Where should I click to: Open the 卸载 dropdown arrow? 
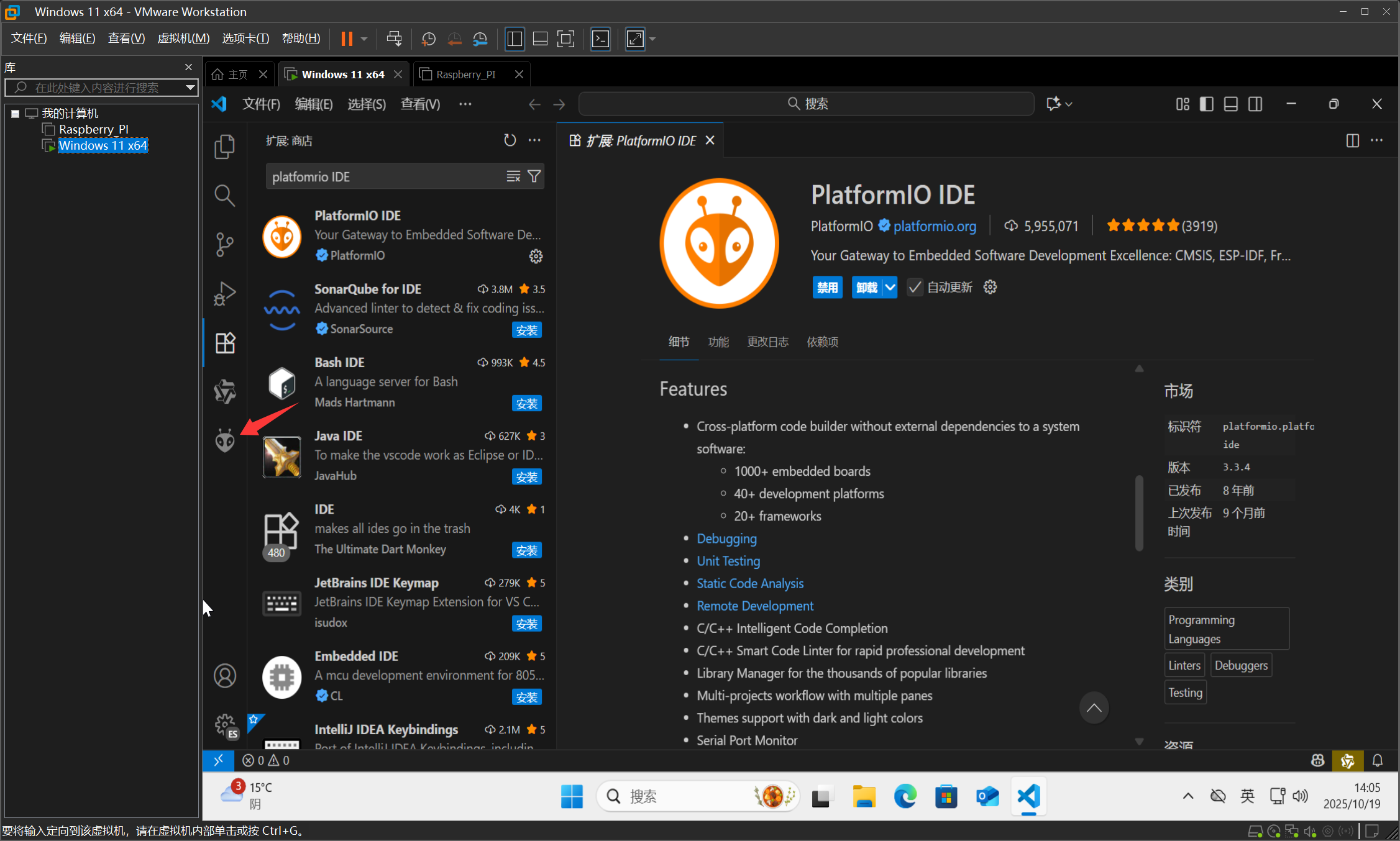click(x=890, y=287)
